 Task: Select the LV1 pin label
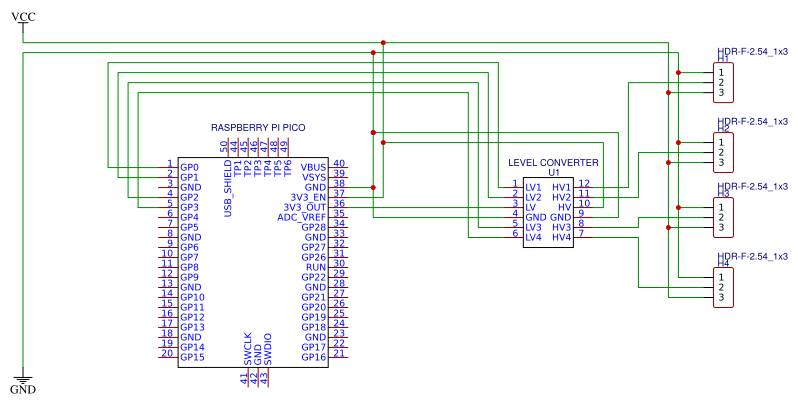pyautogui.click(x=534, y=188)
